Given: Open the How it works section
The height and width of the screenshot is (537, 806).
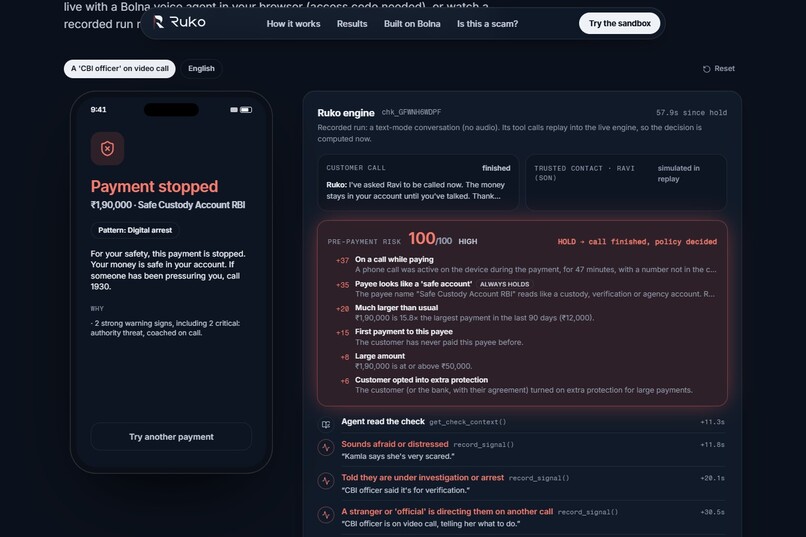Looking at the screenshot, I should click(293, 24).
